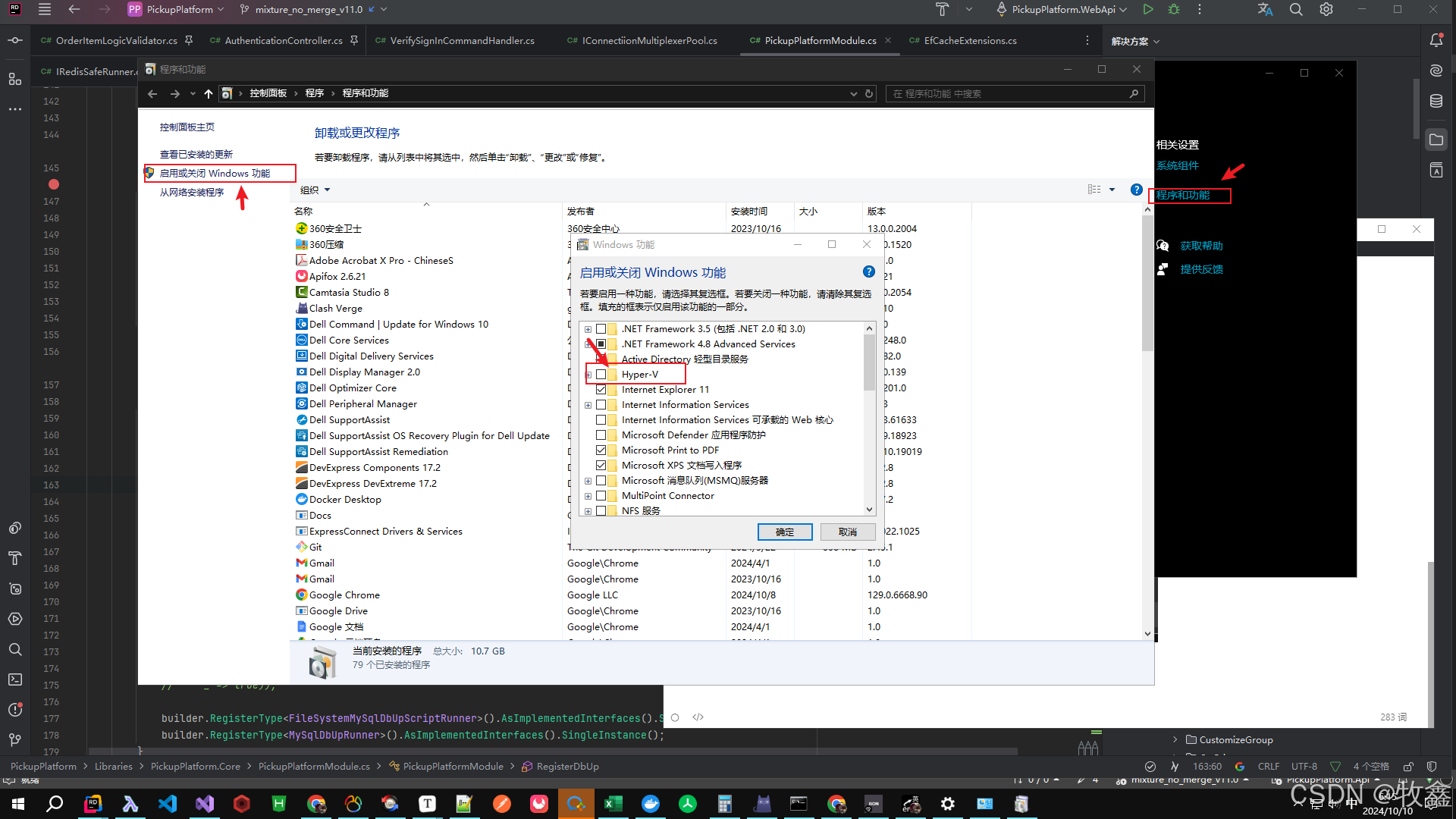Check .NET Framework 3.5 checkbox

tap(601, 329)
